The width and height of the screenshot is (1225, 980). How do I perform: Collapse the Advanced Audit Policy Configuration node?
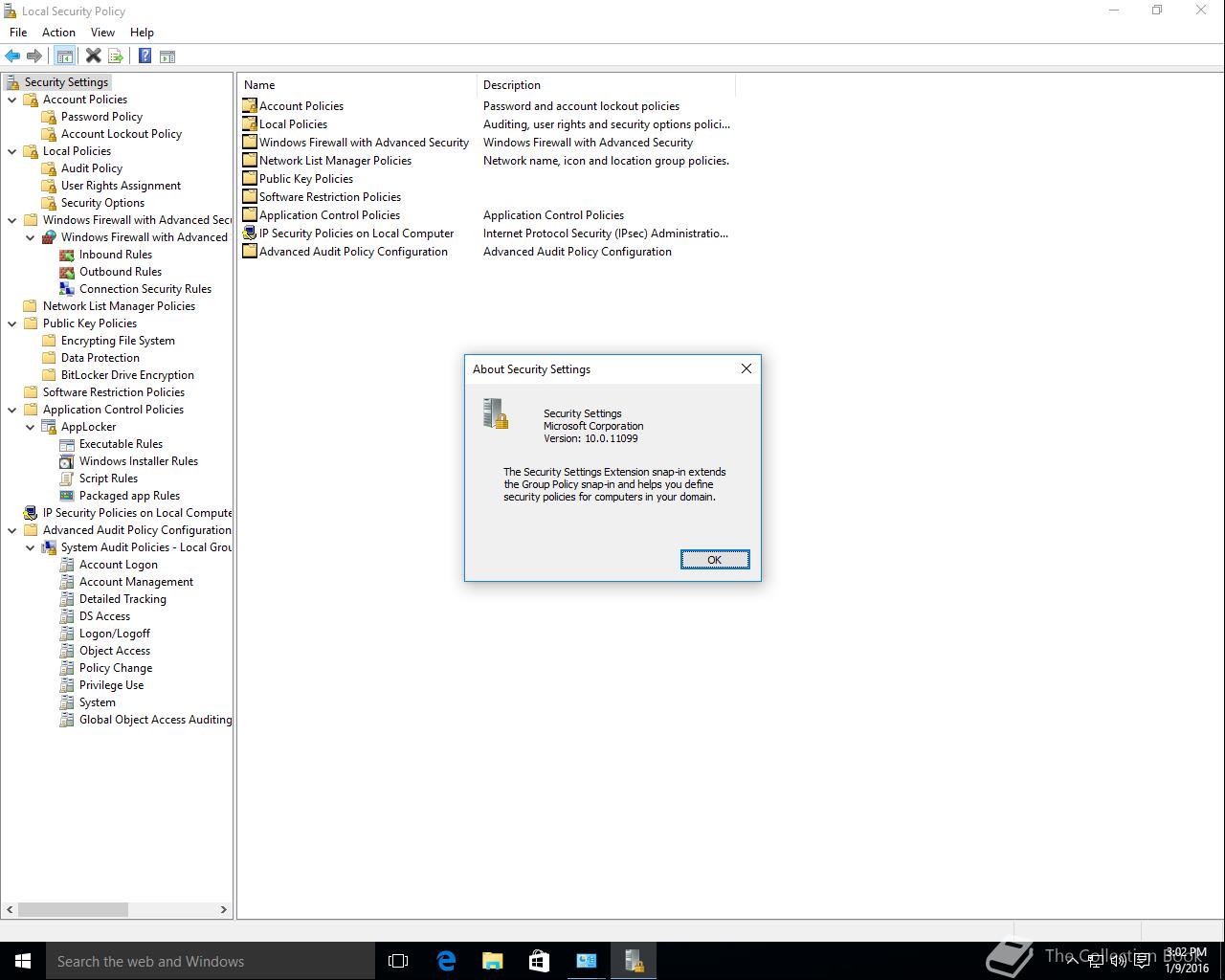(12, 530)
